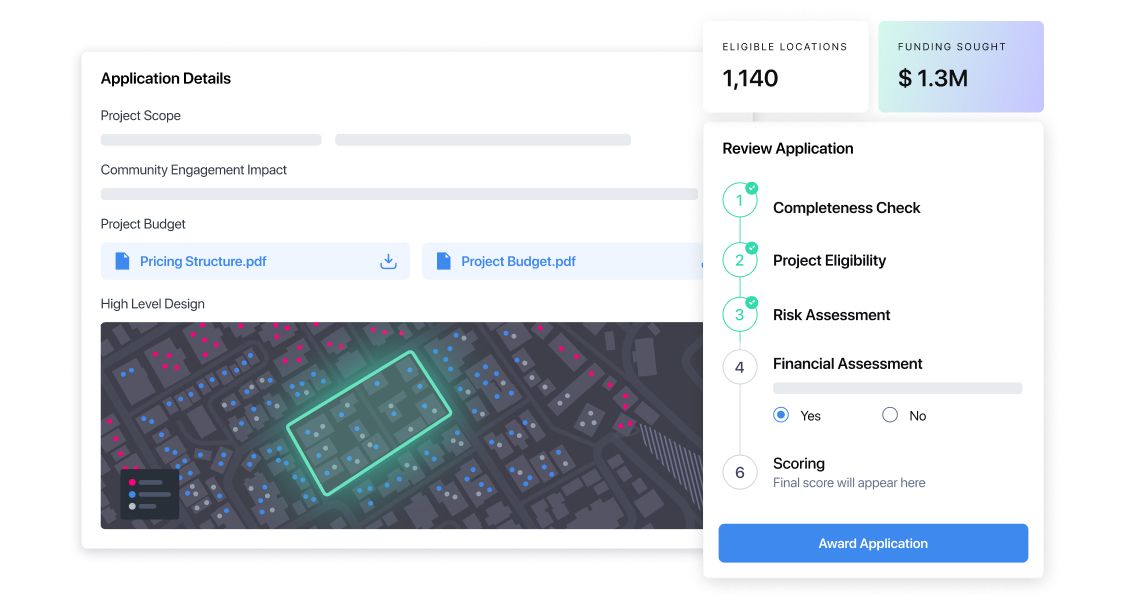Select the No radio button
Image resolution: width=1125 pixels, height=600 pixels.
pos(890,415)
